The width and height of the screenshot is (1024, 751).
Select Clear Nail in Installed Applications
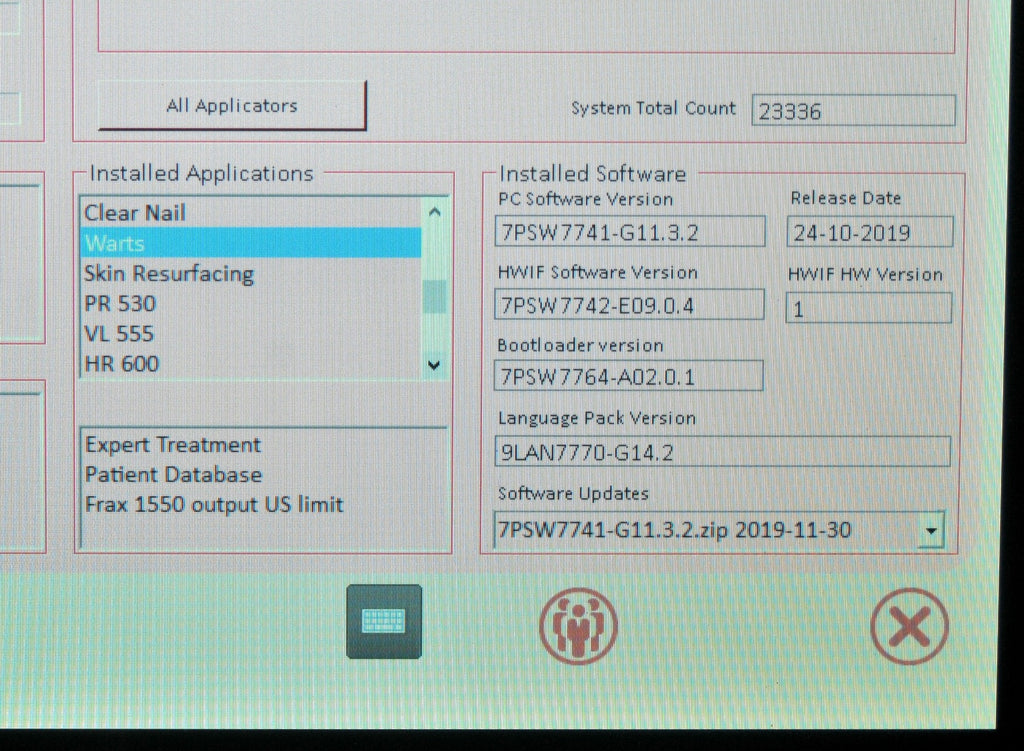point(251,213)
